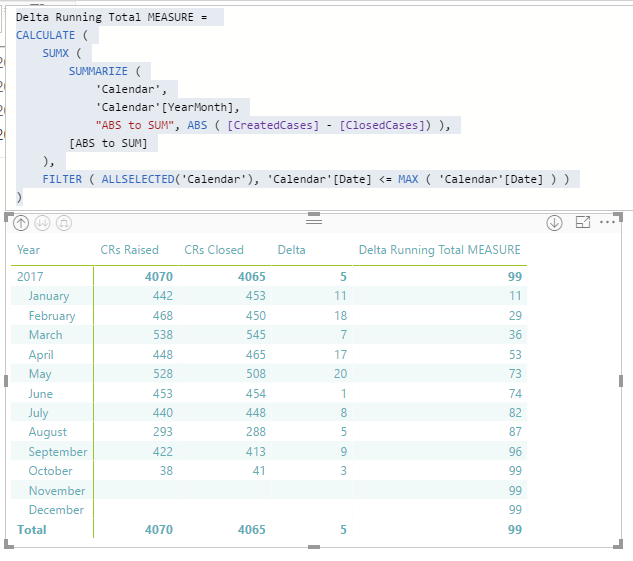
Task: Click the Total row label
Action: (31, 530)
